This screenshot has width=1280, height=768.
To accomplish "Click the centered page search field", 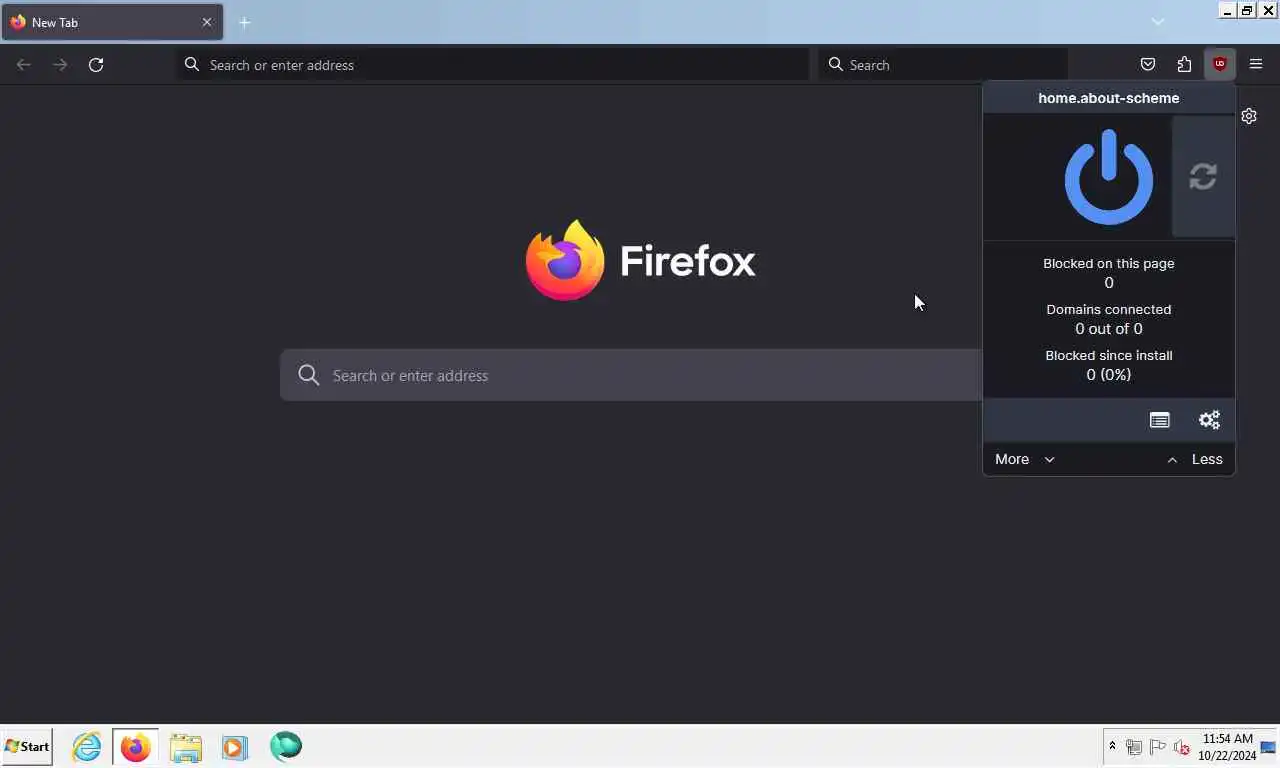I will point(631,375).
